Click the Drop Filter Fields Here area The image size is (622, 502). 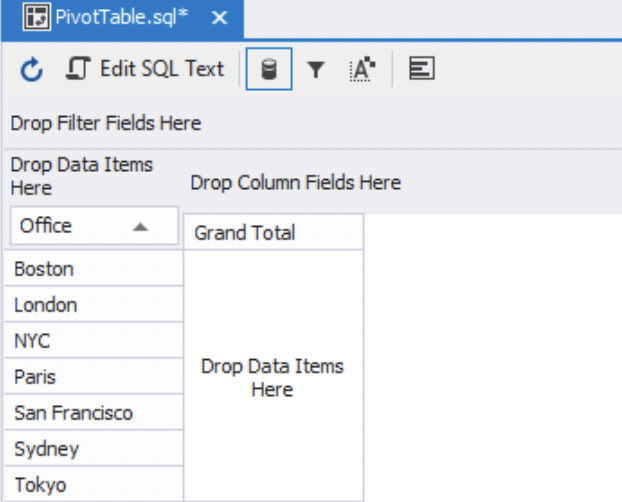tap(106, 123)
